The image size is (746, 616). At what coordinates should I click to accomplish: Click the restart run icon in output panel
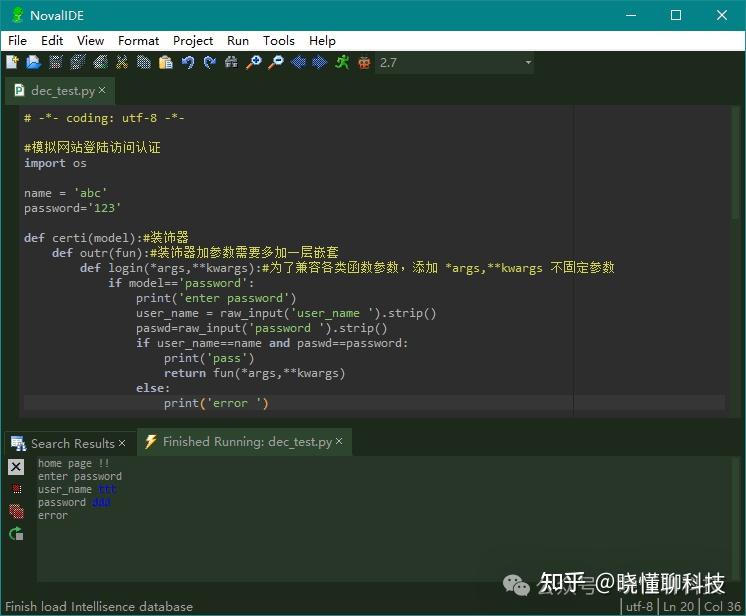(16, 534)
